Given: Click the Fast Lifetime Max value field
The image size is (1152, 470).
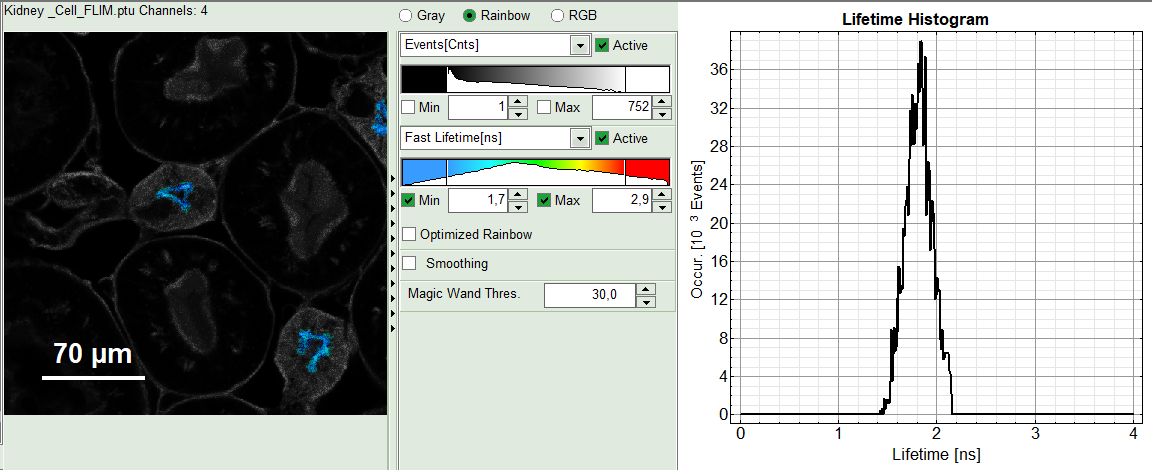Looking at the screenshot, I should pos(621,201).
